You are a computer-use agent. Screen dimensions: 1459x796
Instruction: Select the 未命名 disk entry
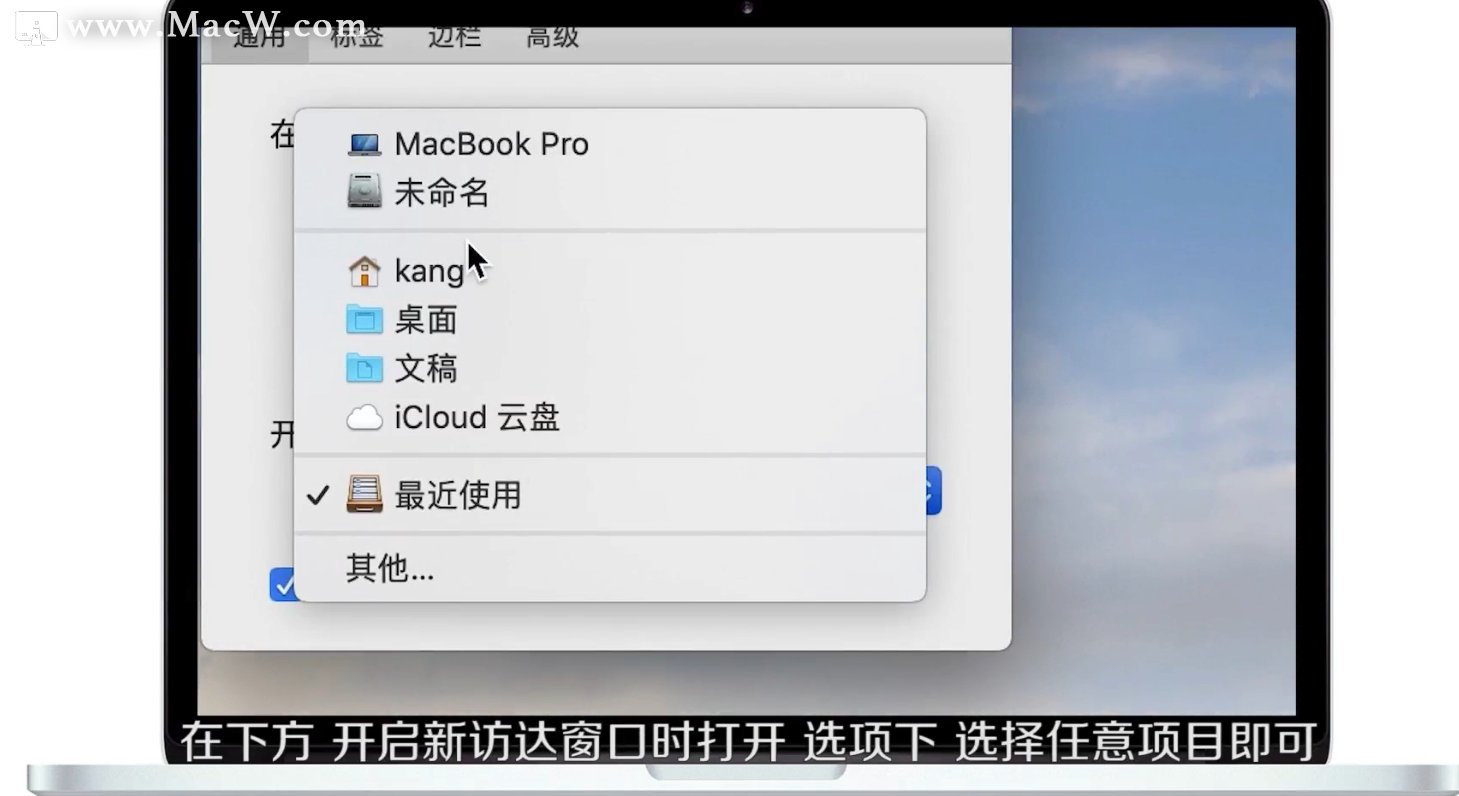(x=610, y=192)
